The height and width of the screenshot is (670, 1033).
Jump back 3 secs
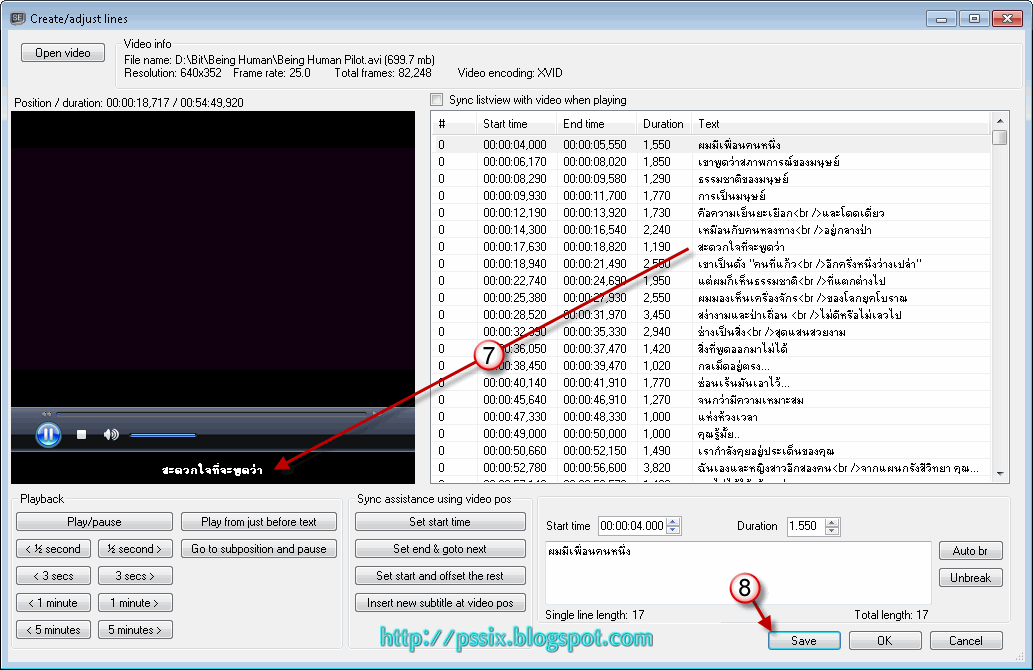[x=53, y=576]
